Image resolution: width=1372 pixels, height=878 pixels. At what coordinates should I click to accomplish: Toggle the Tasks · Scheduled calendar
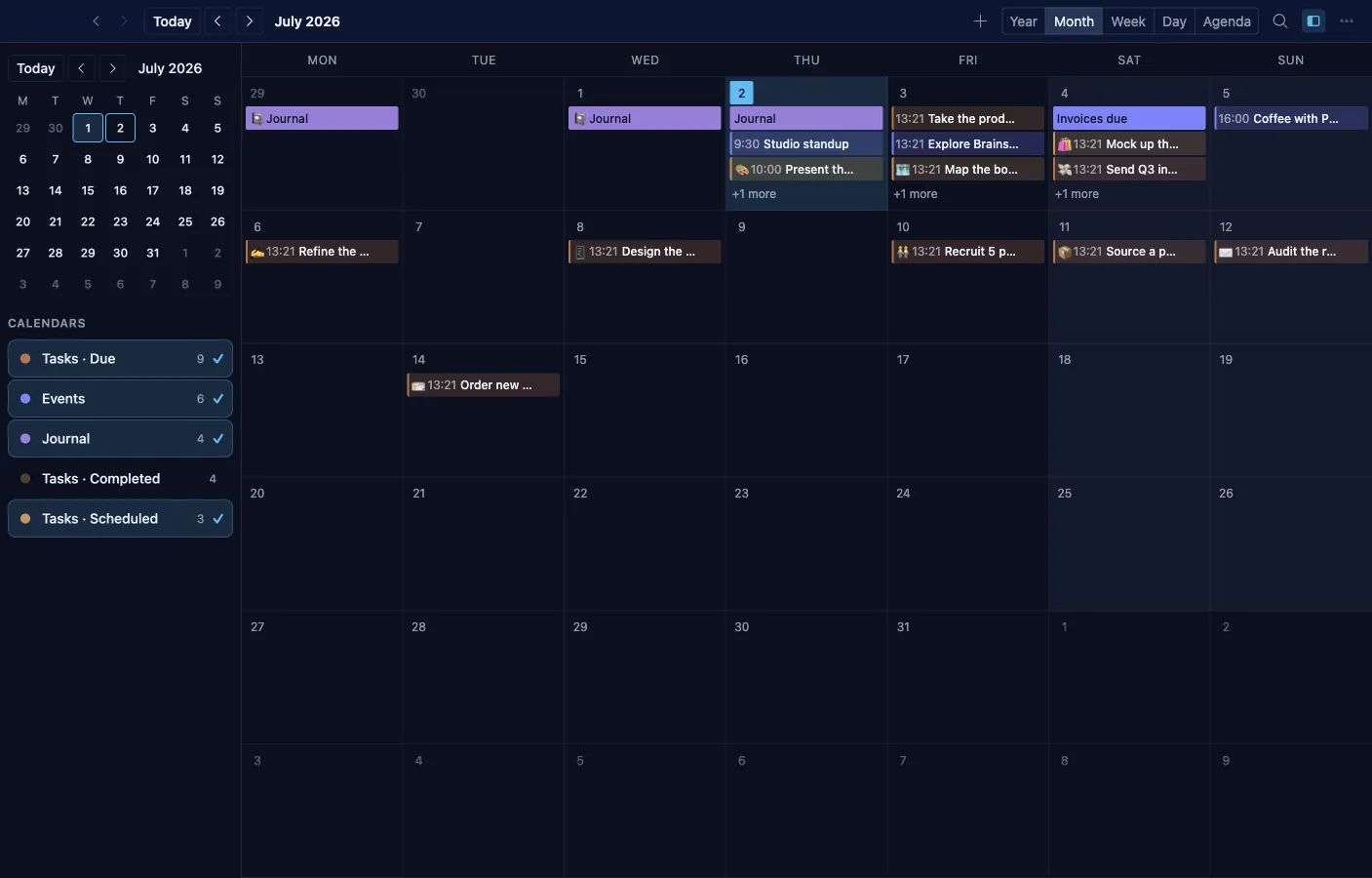(120, 518)
